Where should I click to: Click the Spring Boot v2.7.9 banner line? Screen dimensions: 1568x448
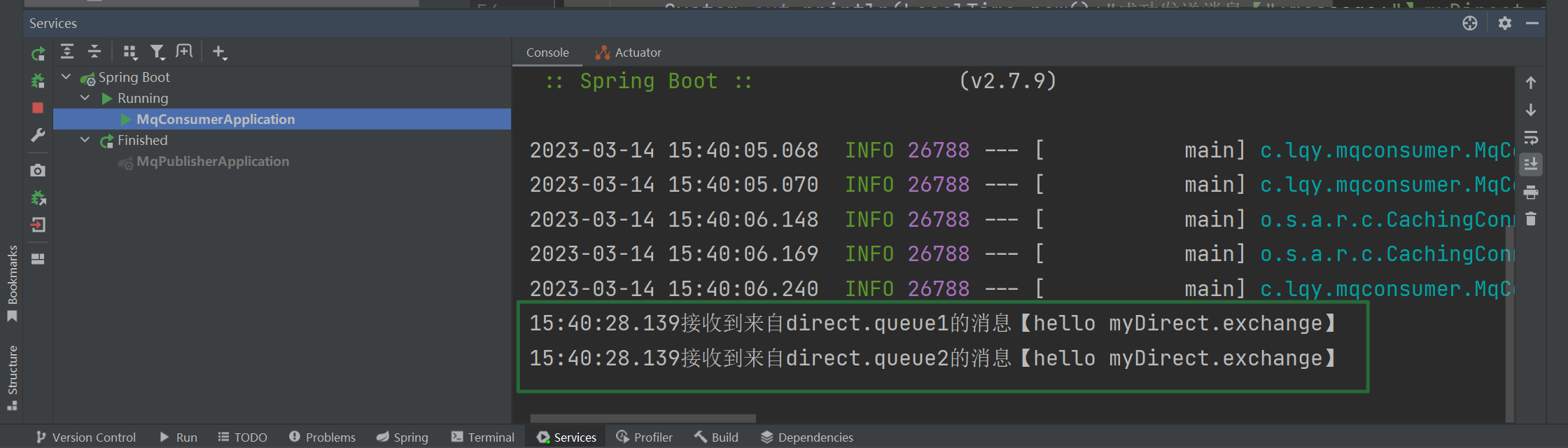(801, 81)
